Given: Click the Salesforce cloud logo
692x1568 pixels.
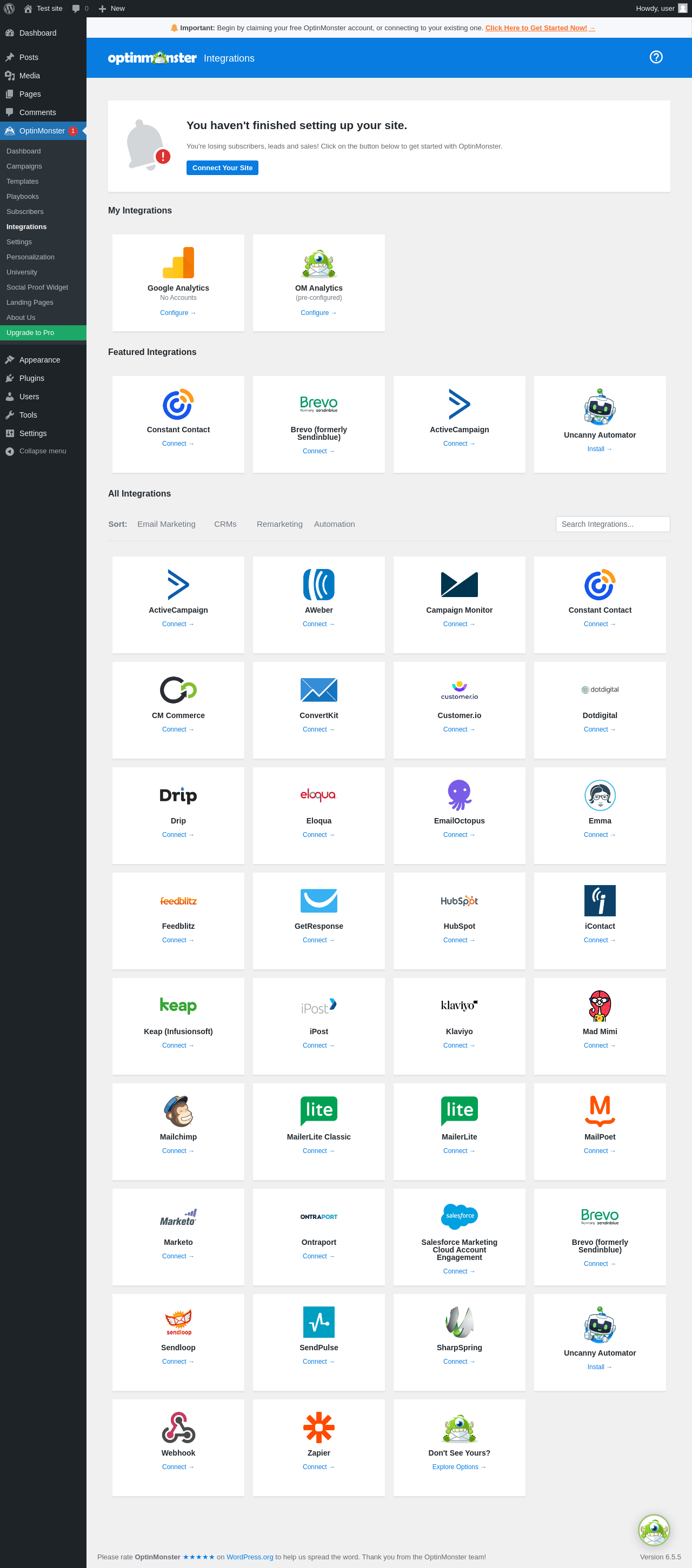Looking at the screenshot, I should point(460,1216).
